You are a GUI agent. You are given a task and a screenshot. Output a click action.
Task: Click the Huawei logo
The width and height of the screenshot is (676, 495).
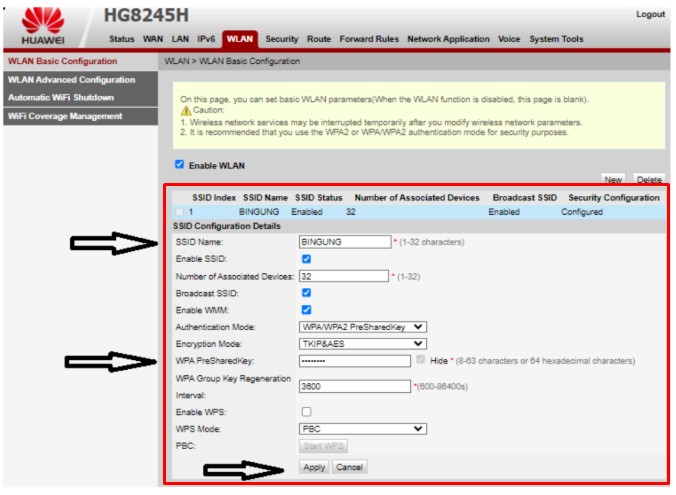[43, 26]
